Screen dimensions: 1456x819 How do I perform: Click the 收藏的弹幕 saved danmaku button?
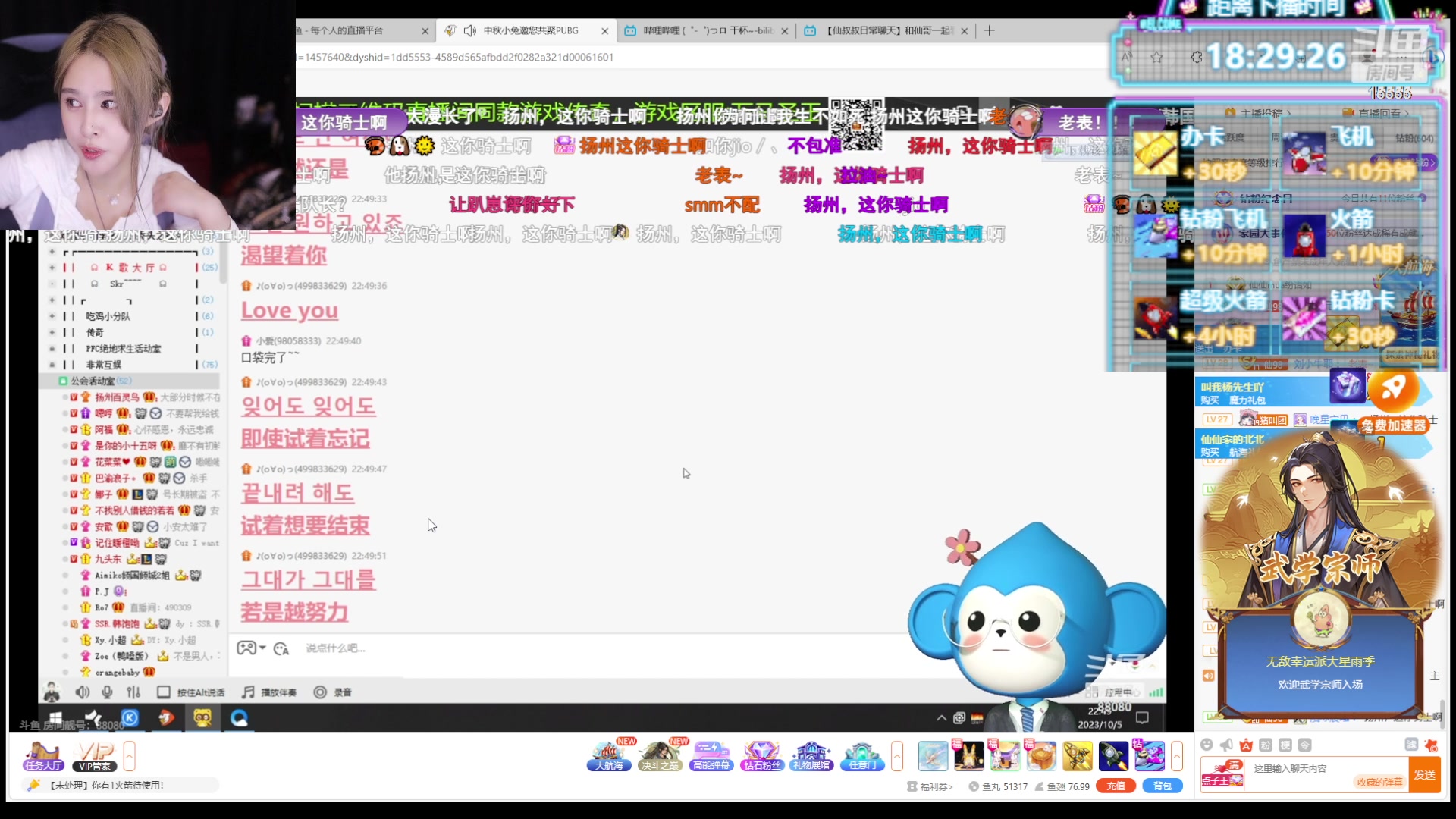click(1379, 782)
